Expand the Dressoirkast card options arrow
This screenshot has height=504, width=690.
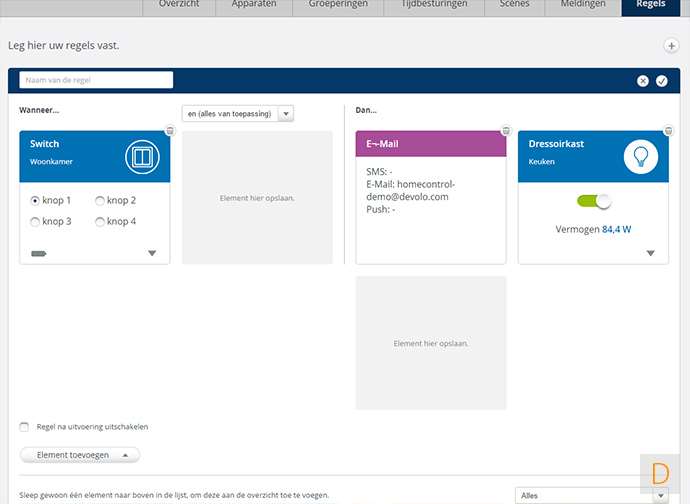pyautogui.click(x=650, y=253)
